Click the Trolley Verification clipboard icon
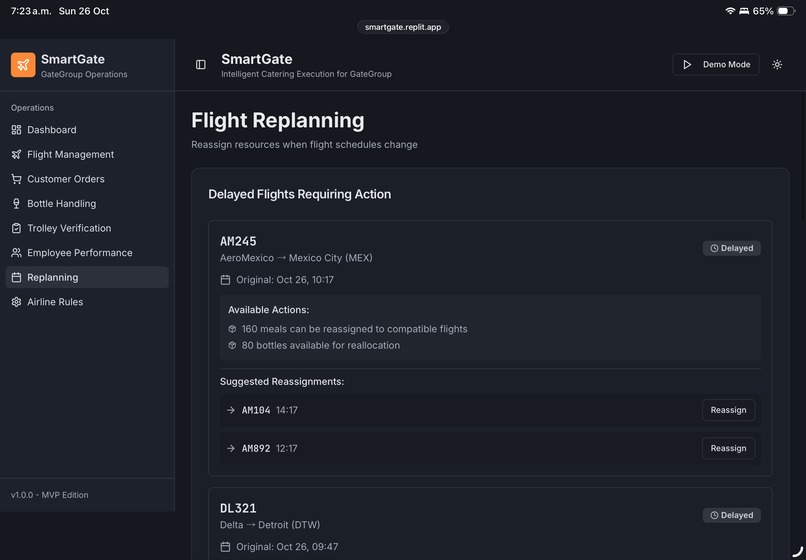Viewport: 806px width, 560px height. pyautogui.click(x=16, y=228)
